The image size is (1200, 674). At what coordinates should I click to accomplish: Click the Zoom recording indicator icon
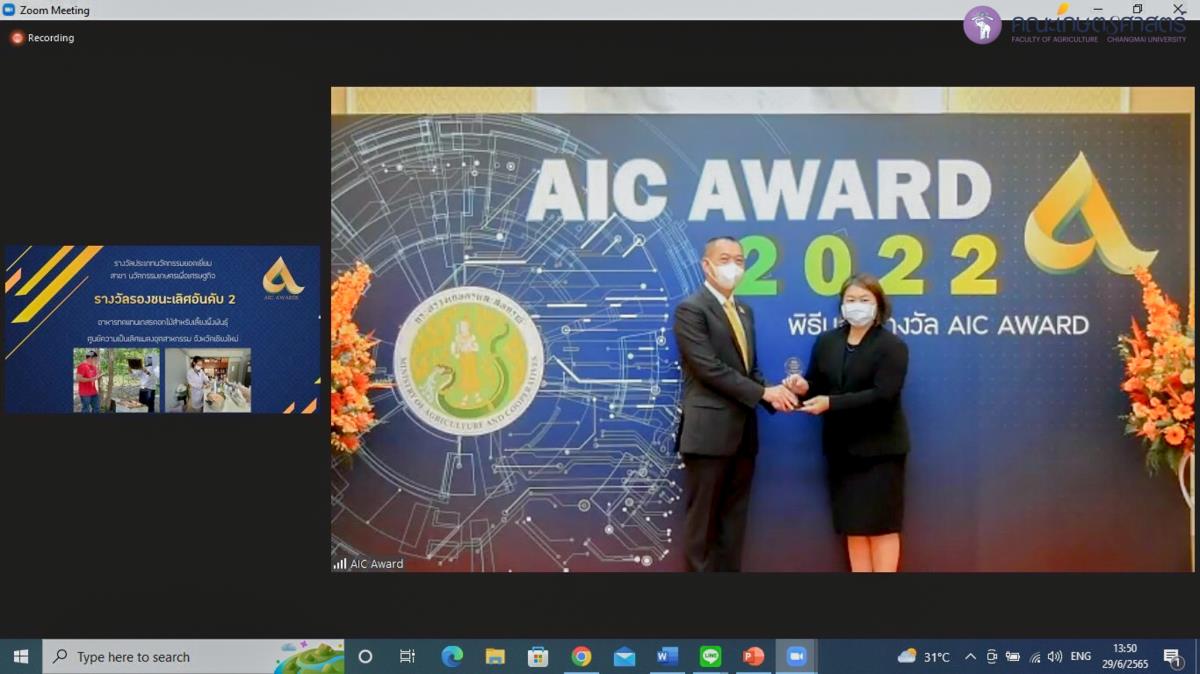[17, 38]
